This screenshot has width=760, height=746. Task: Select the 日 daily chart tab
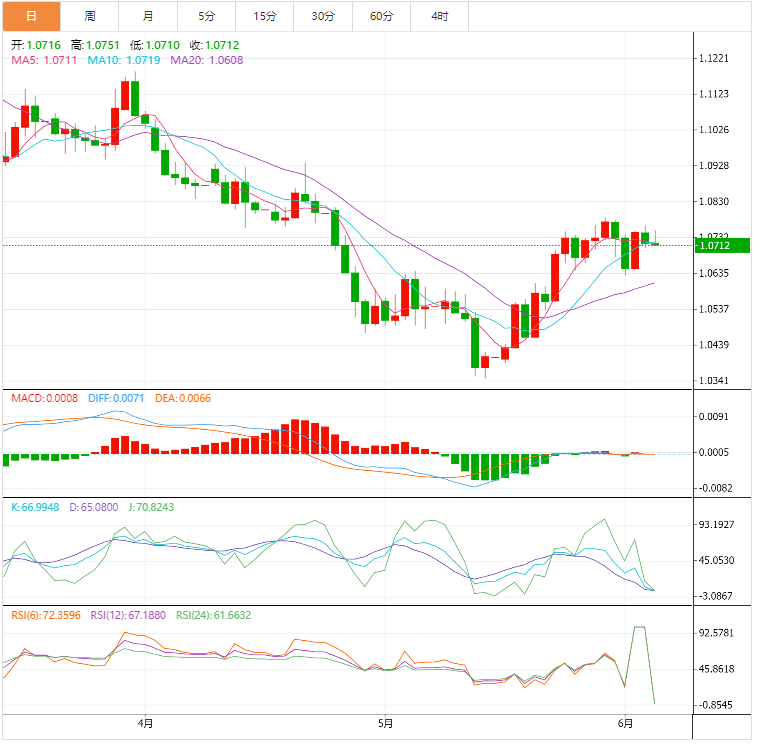(31, 16)
